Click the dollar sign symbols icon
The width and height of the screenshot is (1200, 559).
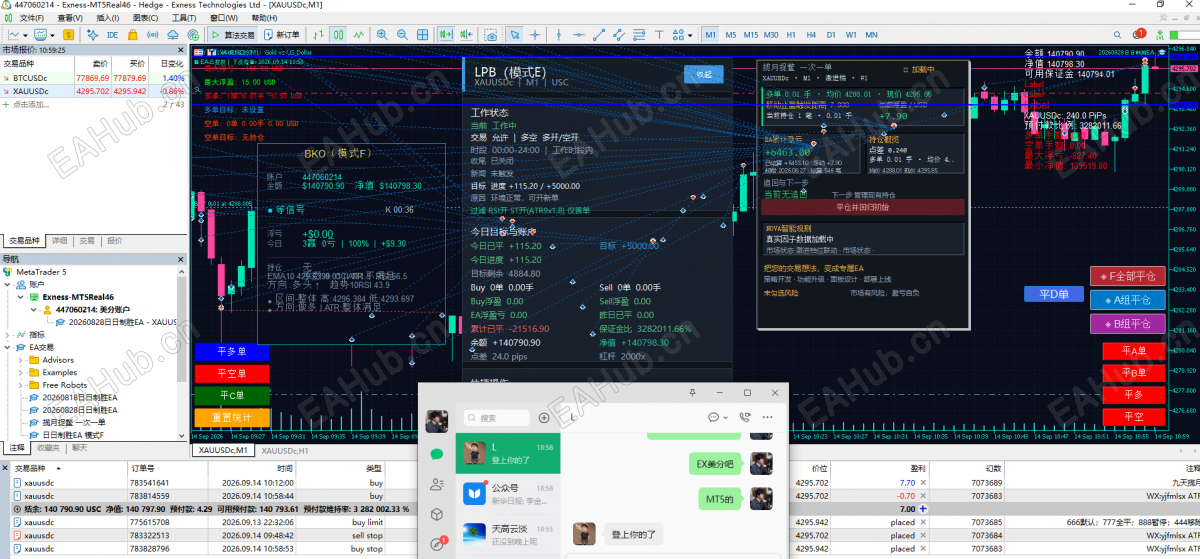69,35
